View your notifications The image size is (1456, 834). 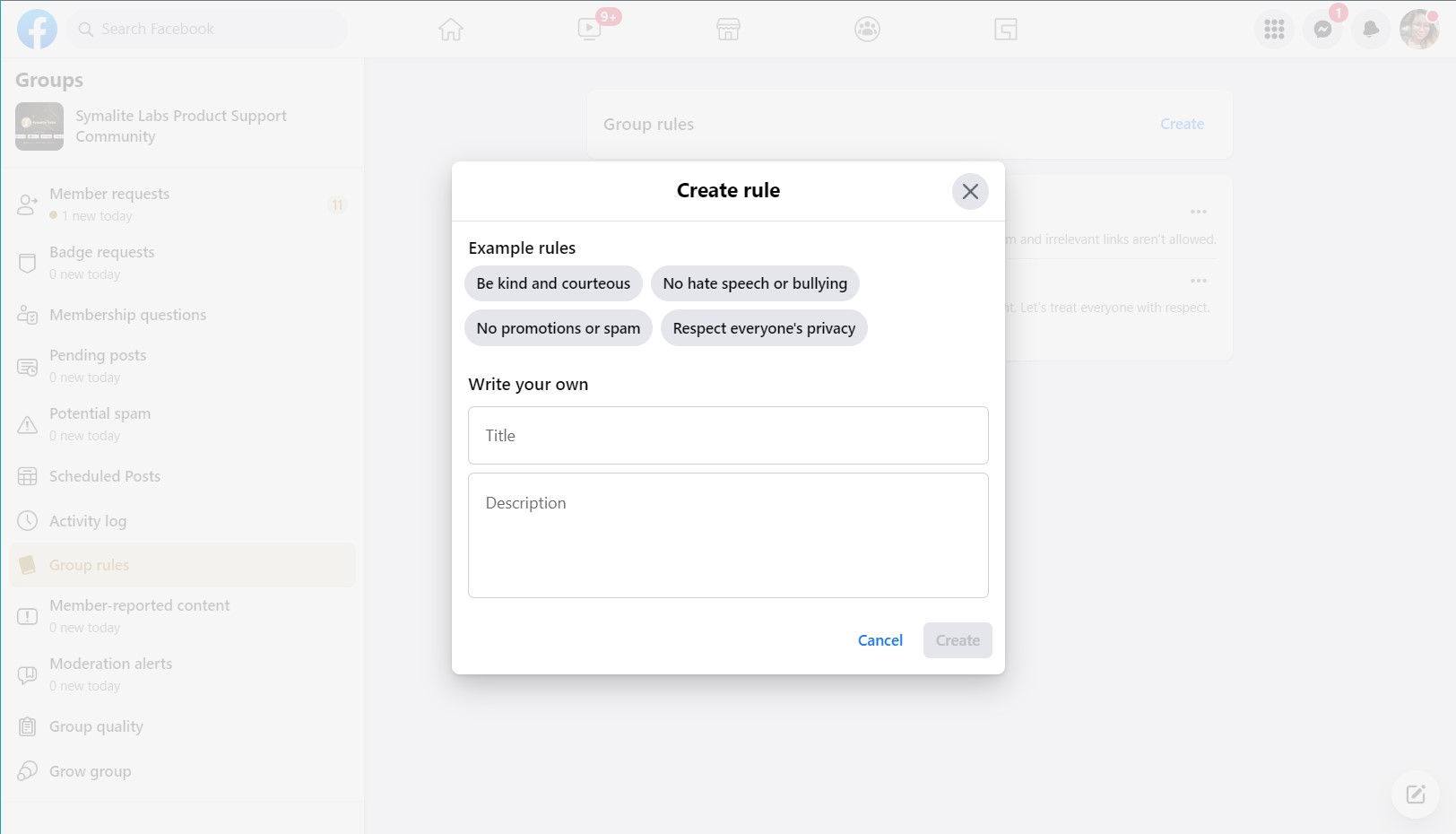point(1370,29)
